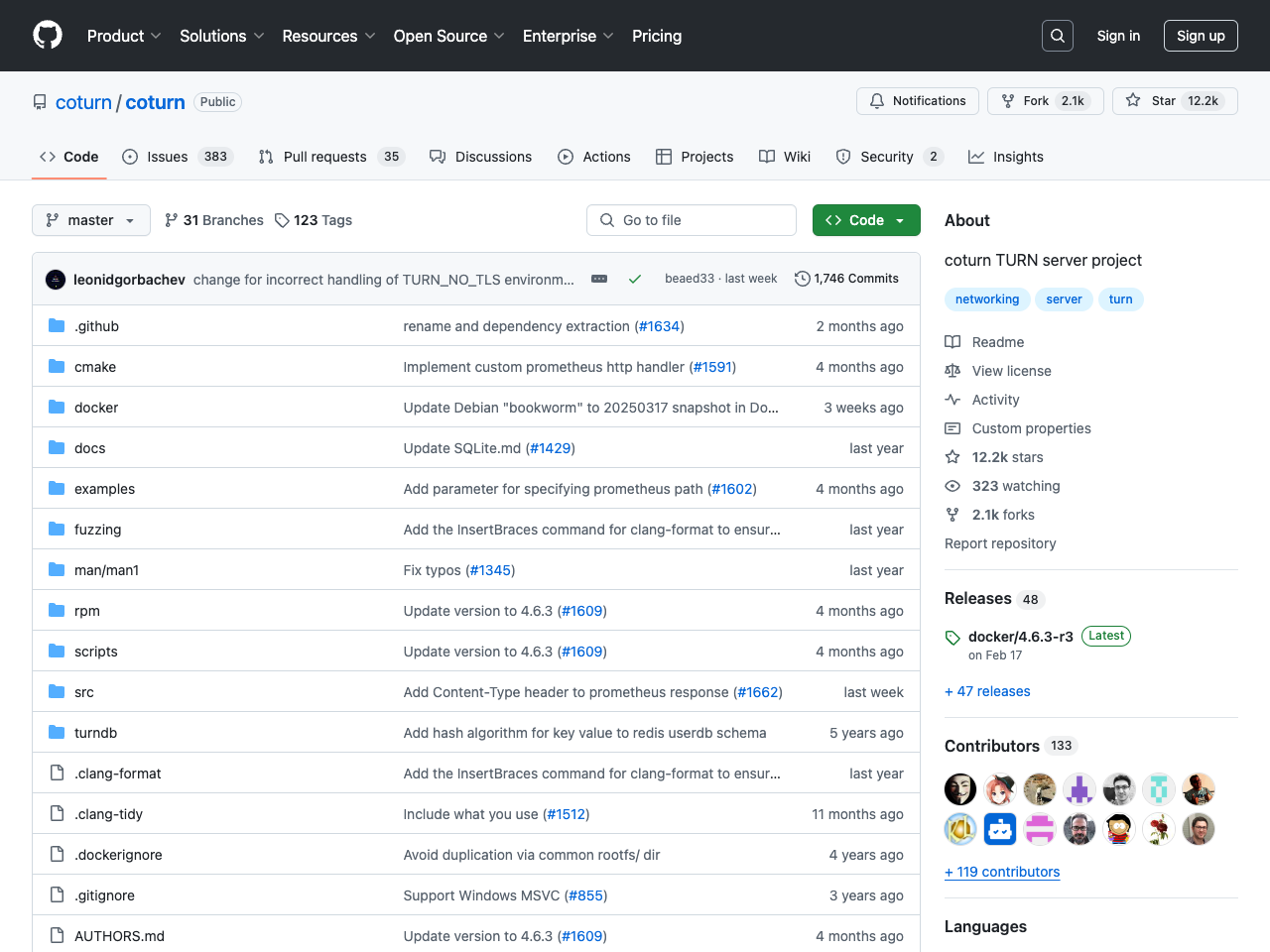Click the green check status icon
The height and width of the screenshot is (952, 1270).
[x=635, y=279]
